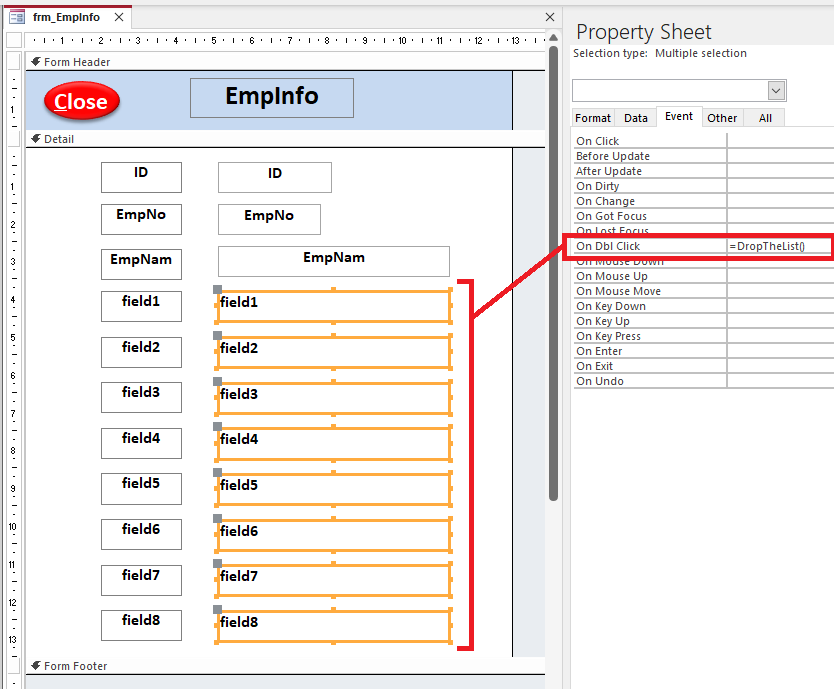The height and width of the screenshot is (689, 834).
Task: Select the field6 label control
Action: click(x=141, y=534)
